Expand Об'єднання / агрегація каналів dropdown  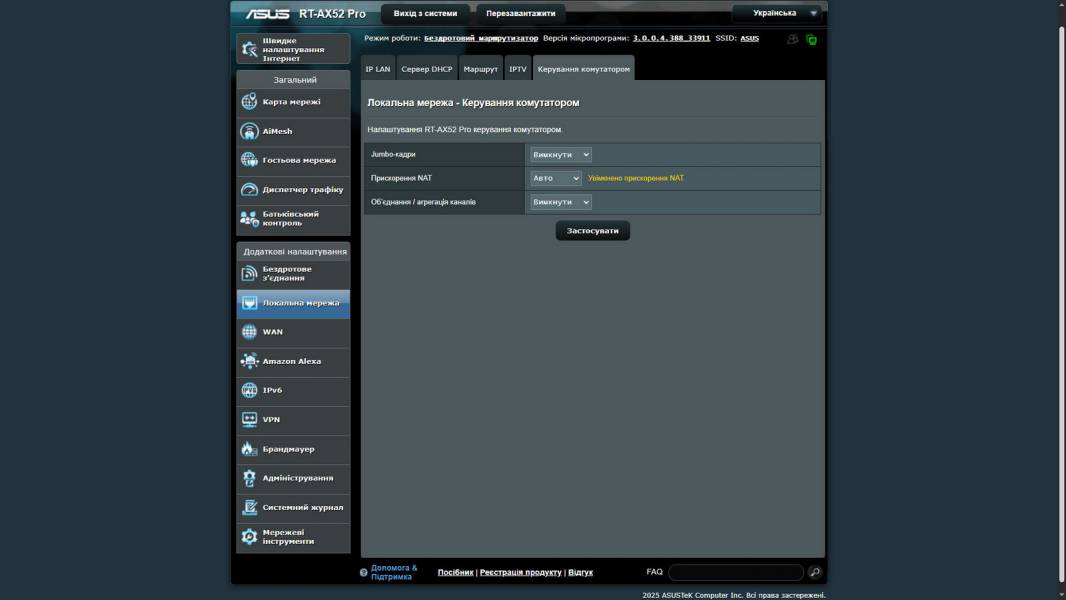[x=561, y=202]
